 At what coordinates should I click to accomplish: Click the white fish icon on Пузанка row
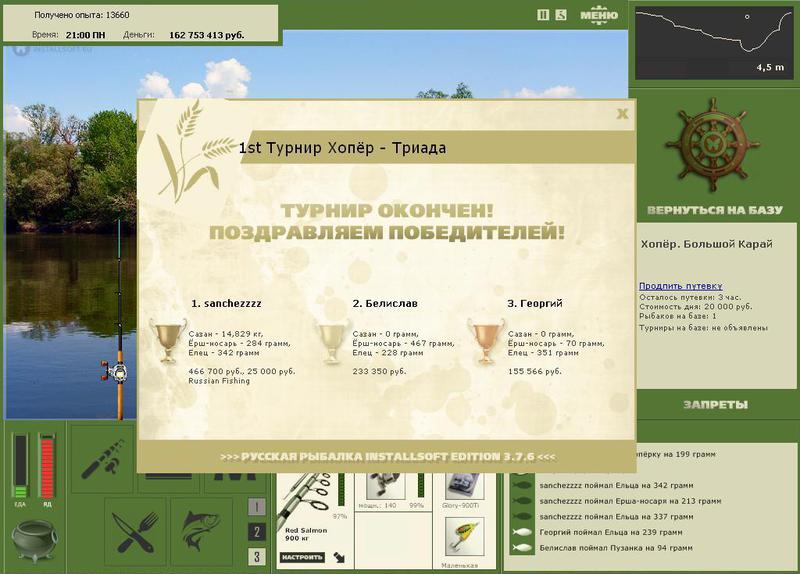(522, 548)
